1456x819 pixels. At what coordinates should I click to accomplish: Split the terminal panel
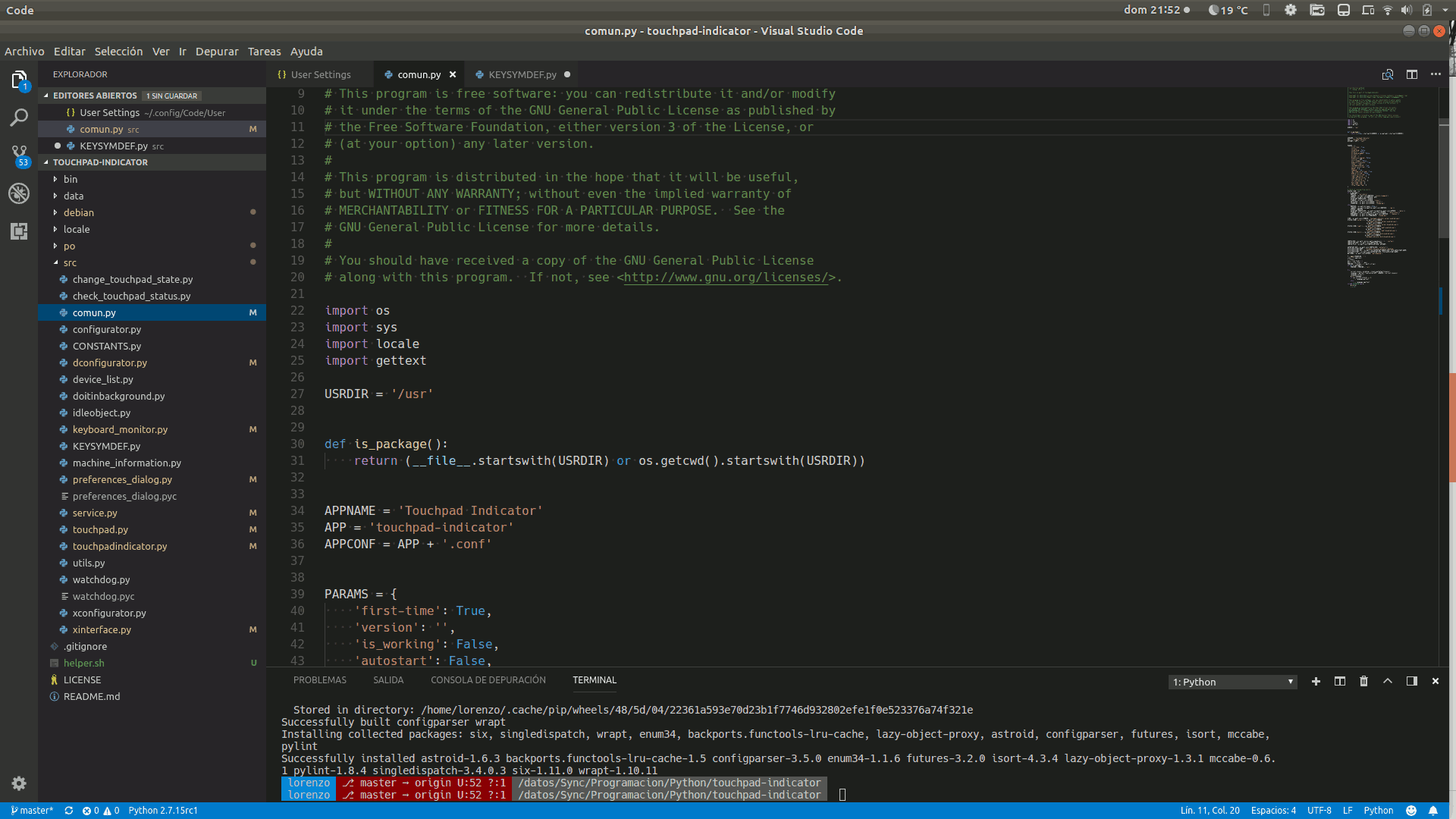click(1340, 681)
